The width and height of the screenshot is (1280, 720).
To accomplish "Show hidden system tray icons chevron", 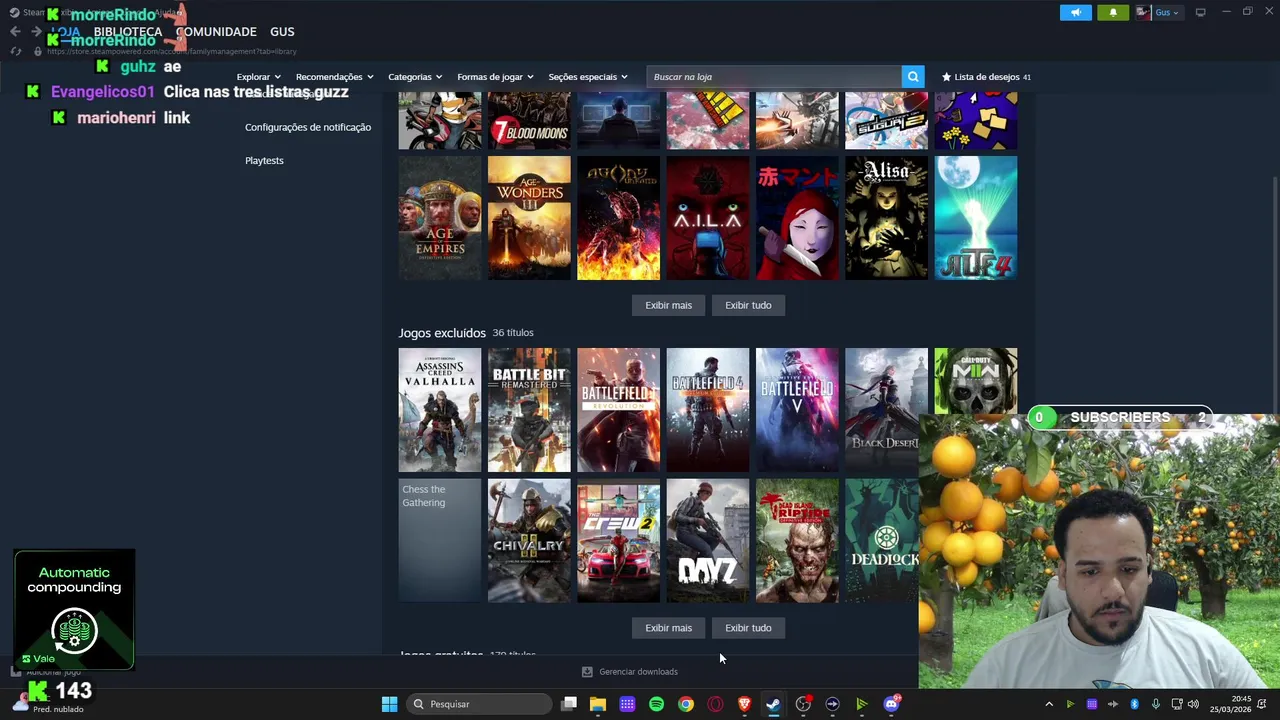I will [1048, 704].
